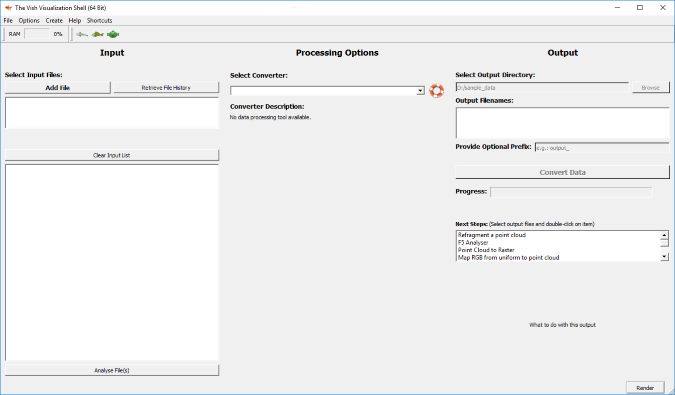This screenshot has width=675, height=395.
Task: Click the round green pufferfish toolbar icon
Action: tap(113, 34)
